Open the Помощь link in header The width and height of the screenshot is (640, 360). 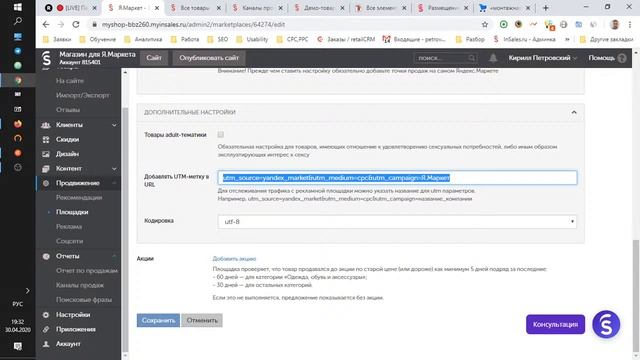[601, 58]
